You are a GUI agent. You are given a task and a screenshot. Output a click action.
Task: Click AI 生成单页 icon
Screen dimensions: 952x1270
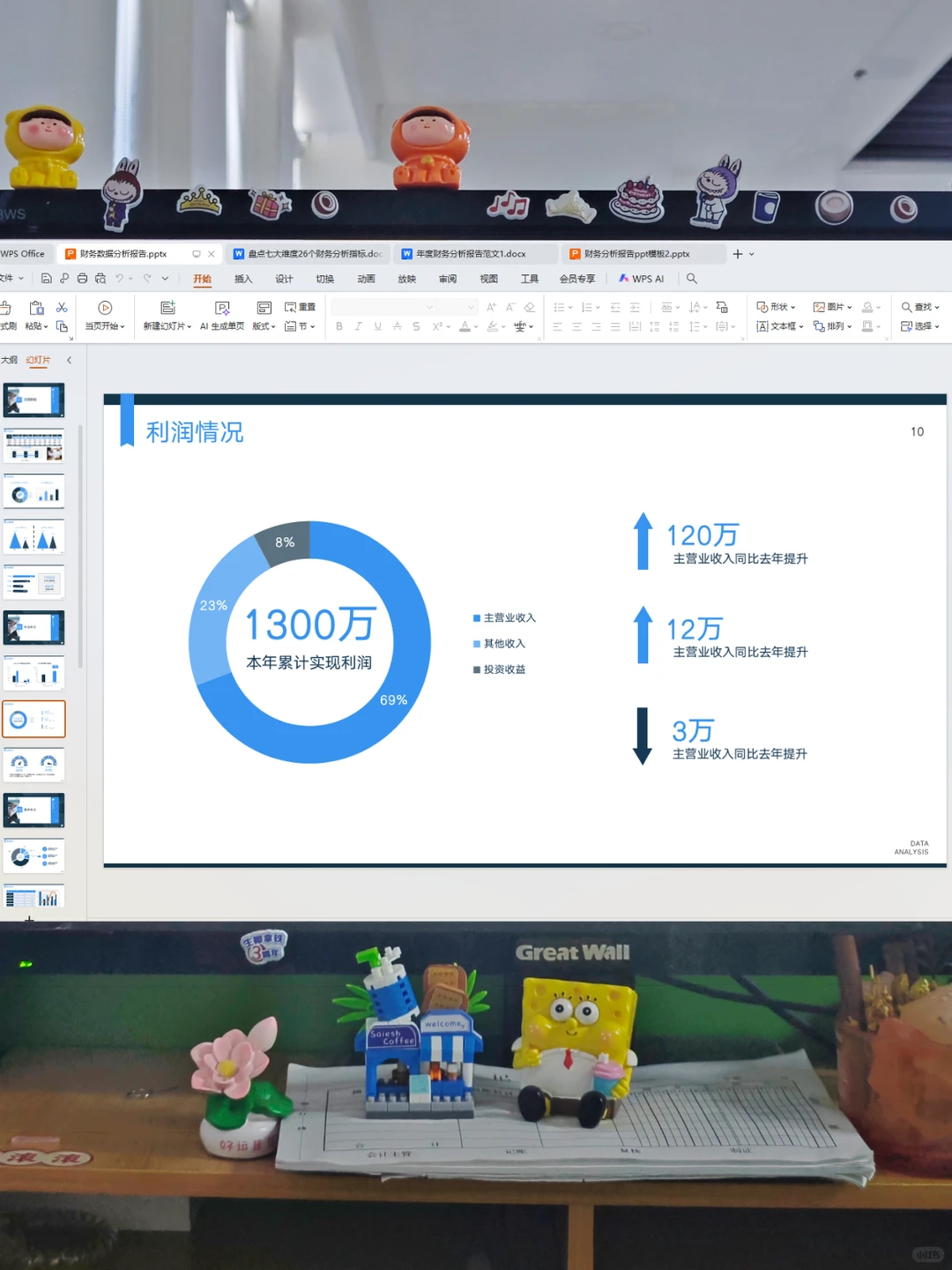(x=222, y=308)
